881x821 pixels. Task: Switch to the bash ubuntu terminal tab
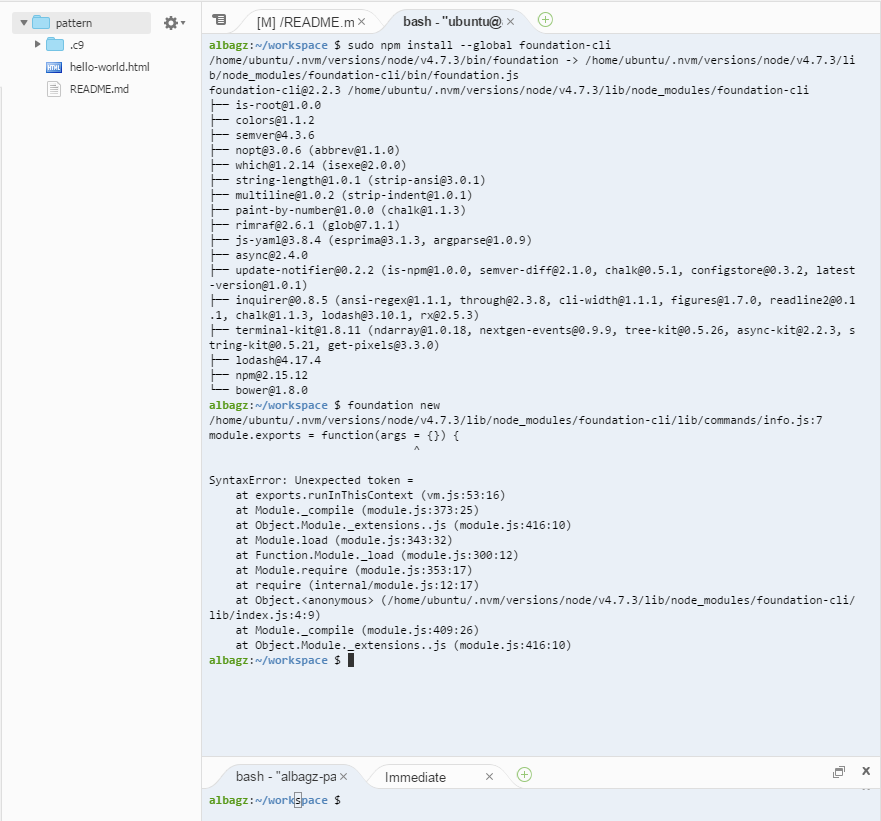[452, 21]
